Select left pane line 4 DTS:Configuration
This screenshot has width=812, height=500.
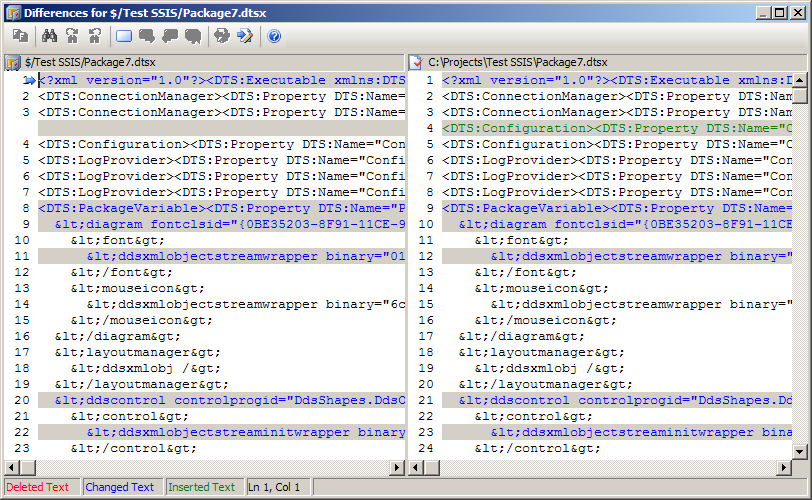(x=222, y=144)
